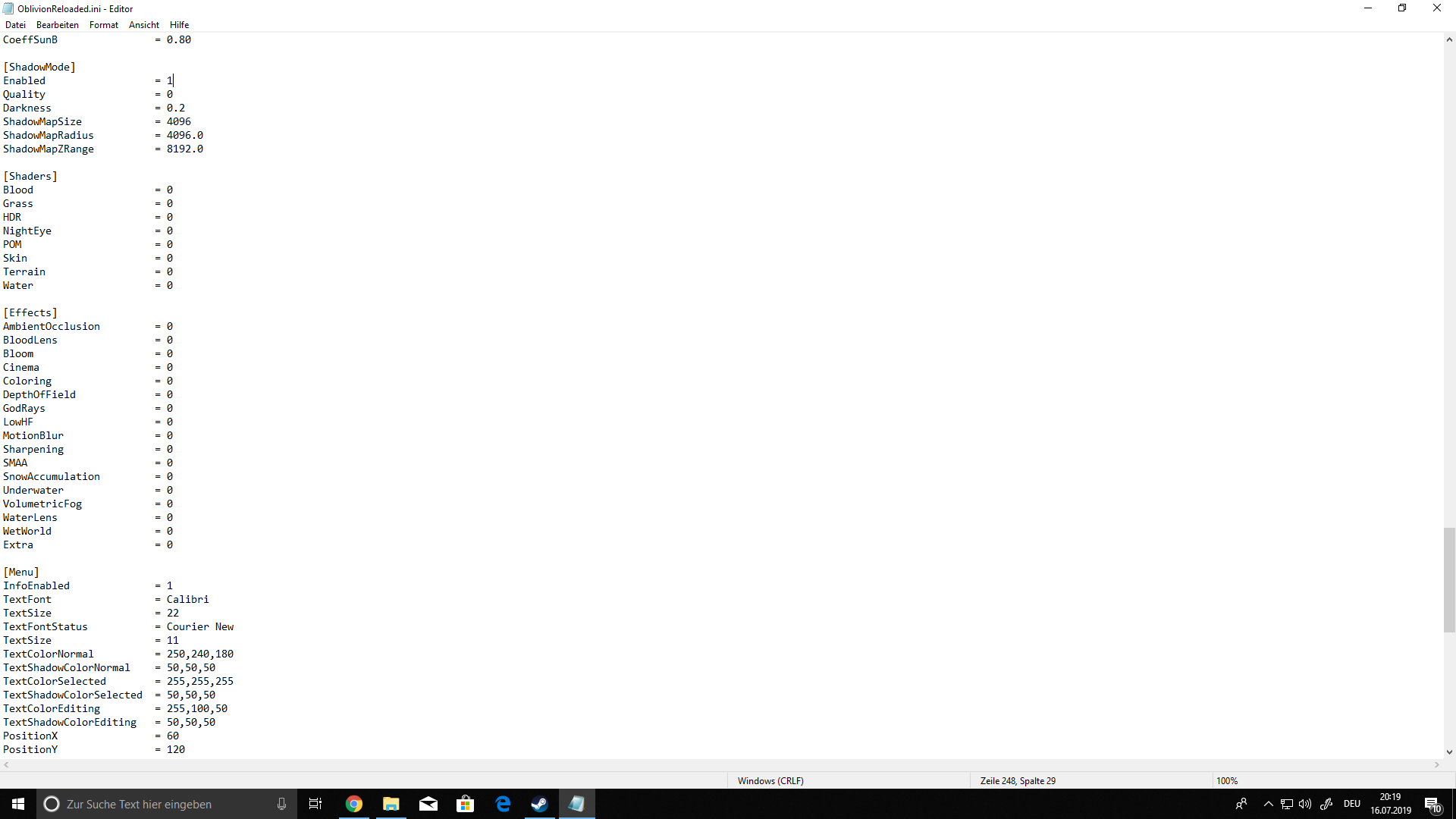This screenshot has width=1456, height=819.
Task: Open Microsoft Edge from the taskbar
Action: (x=503, y=804)
